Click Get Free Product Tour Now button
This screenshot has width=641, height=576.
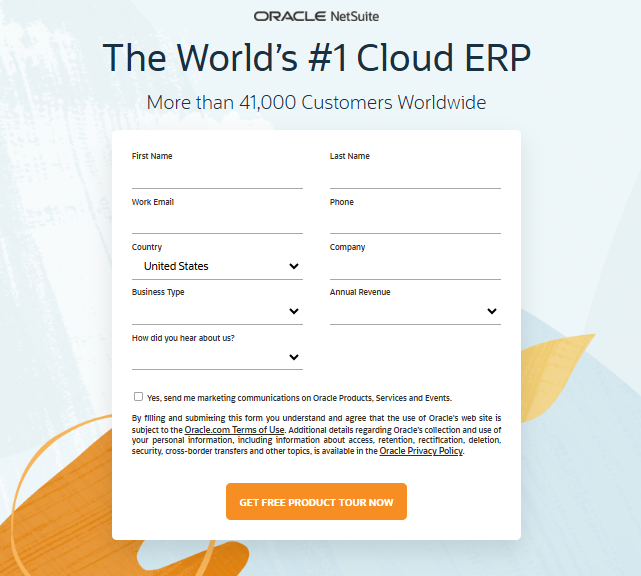pos(316,502)
